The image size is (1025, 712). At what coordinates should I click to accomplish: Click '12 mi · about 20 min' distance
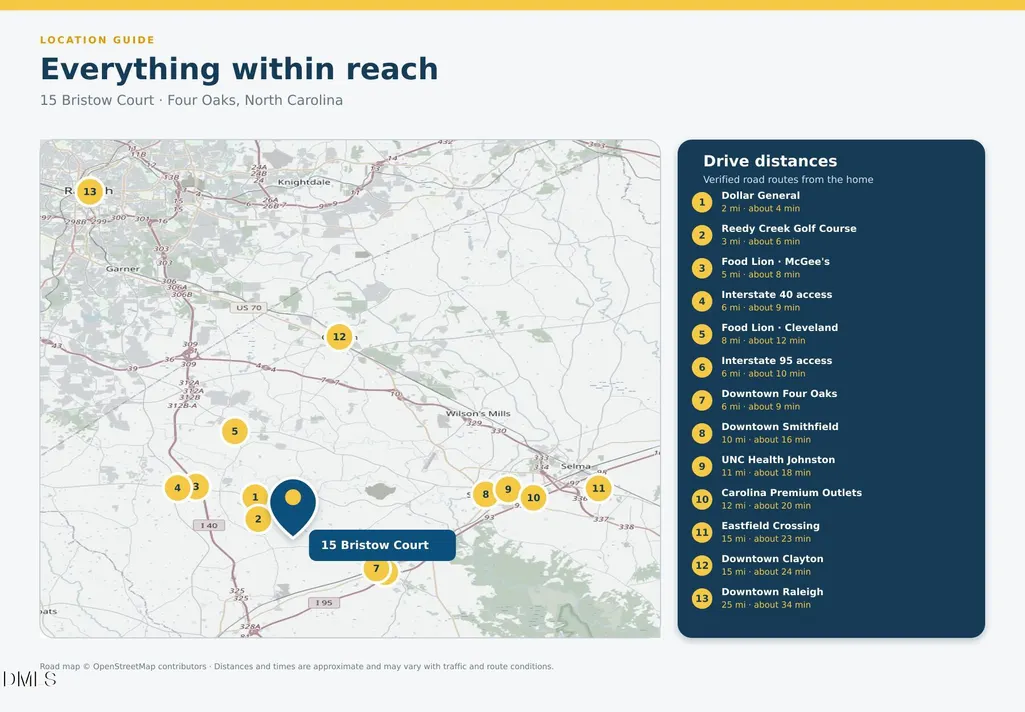pos(765,506)
